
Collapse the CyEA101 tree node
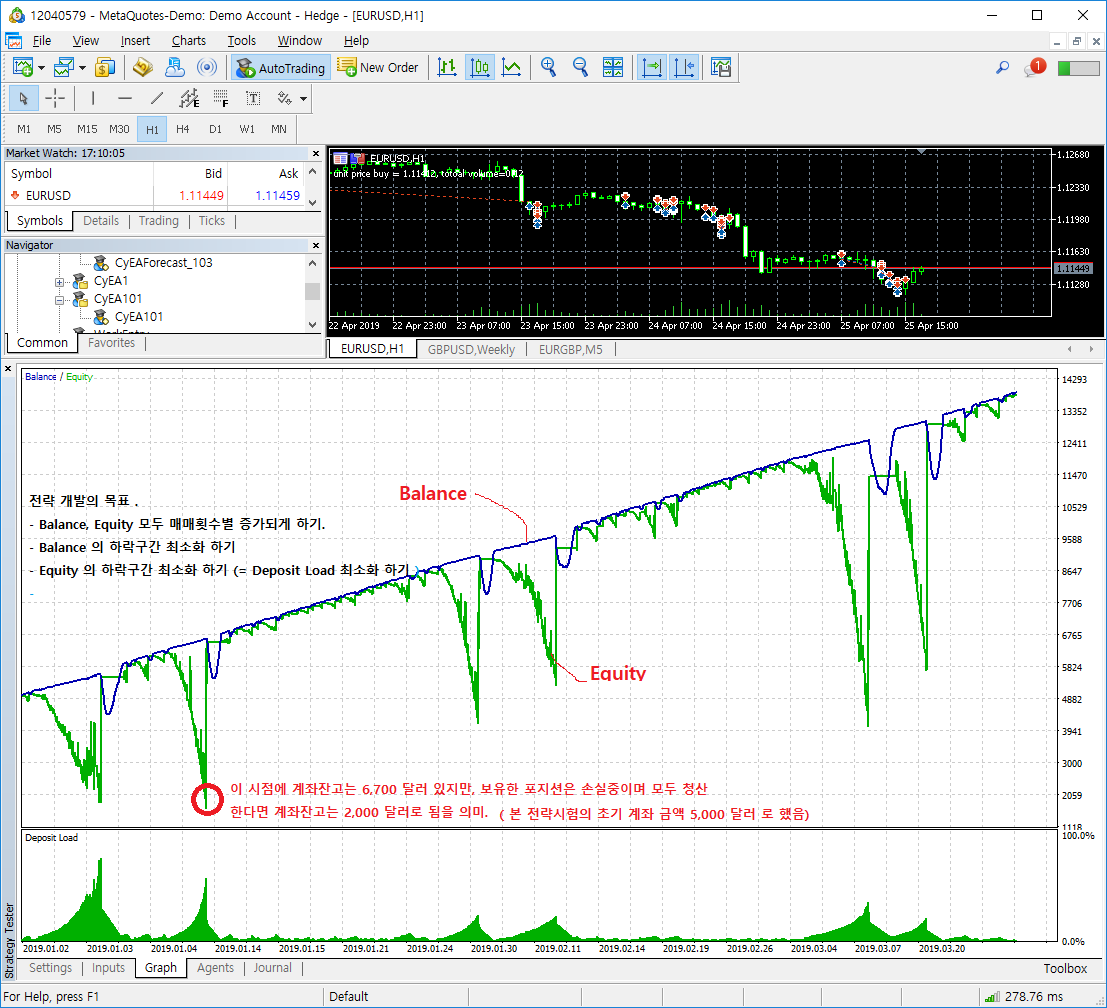point(59,300)
